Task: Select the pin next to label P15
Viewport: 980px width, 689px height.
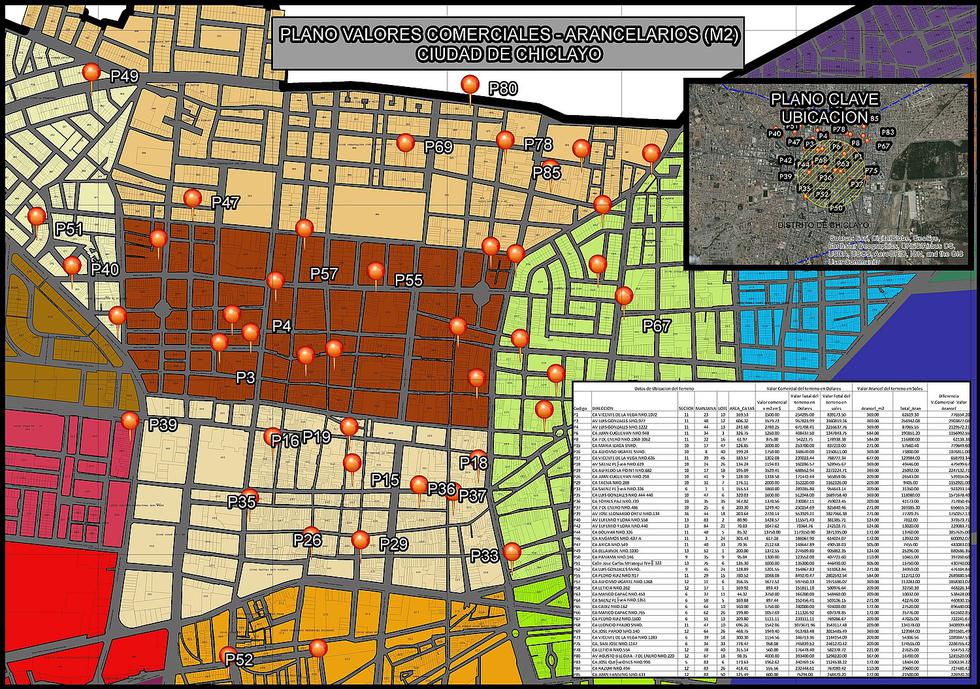Action: 352,463
